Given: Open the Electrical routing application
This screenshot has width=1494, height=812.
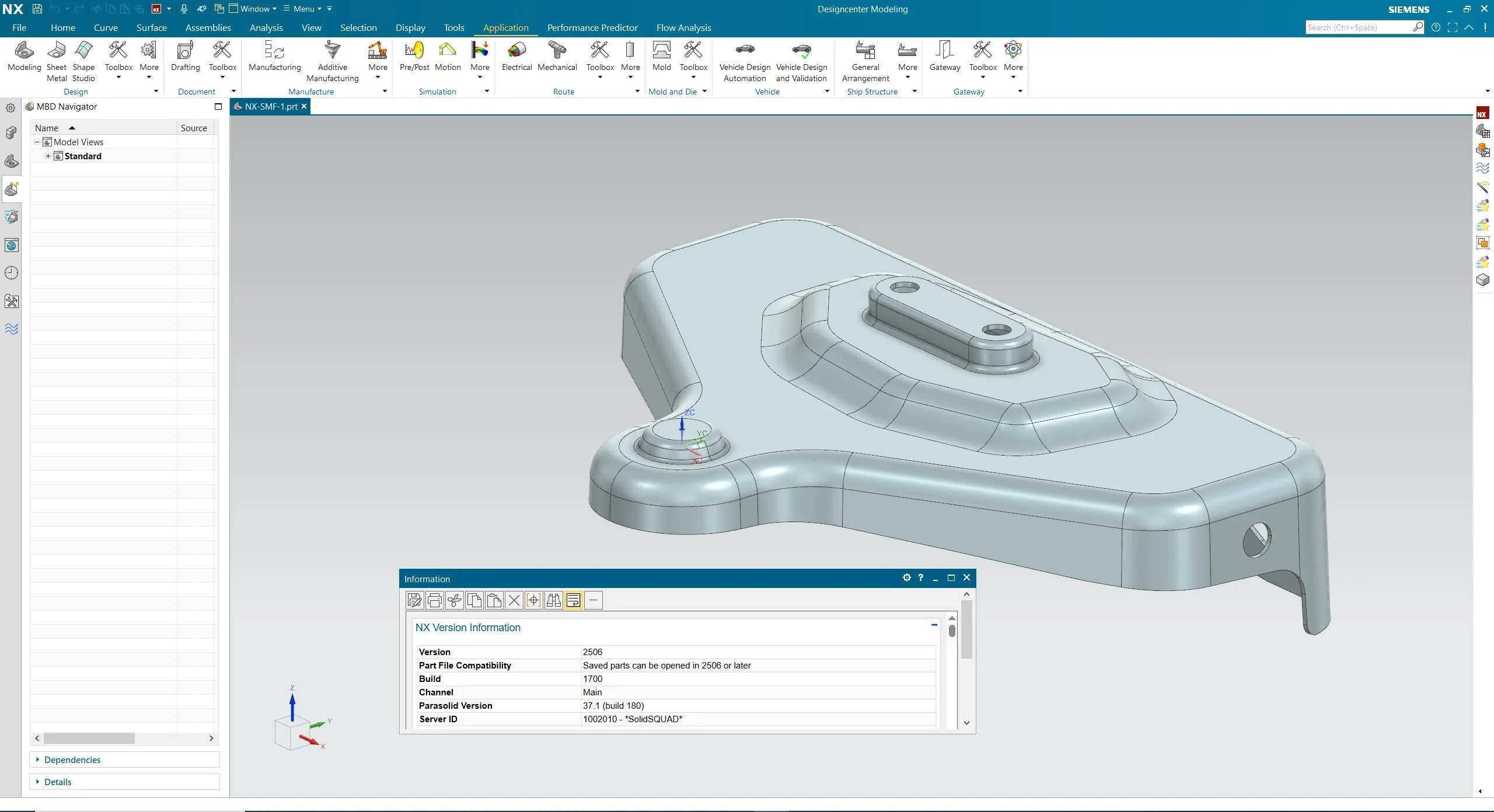Looking at the screenshot, I should (516, 57).
